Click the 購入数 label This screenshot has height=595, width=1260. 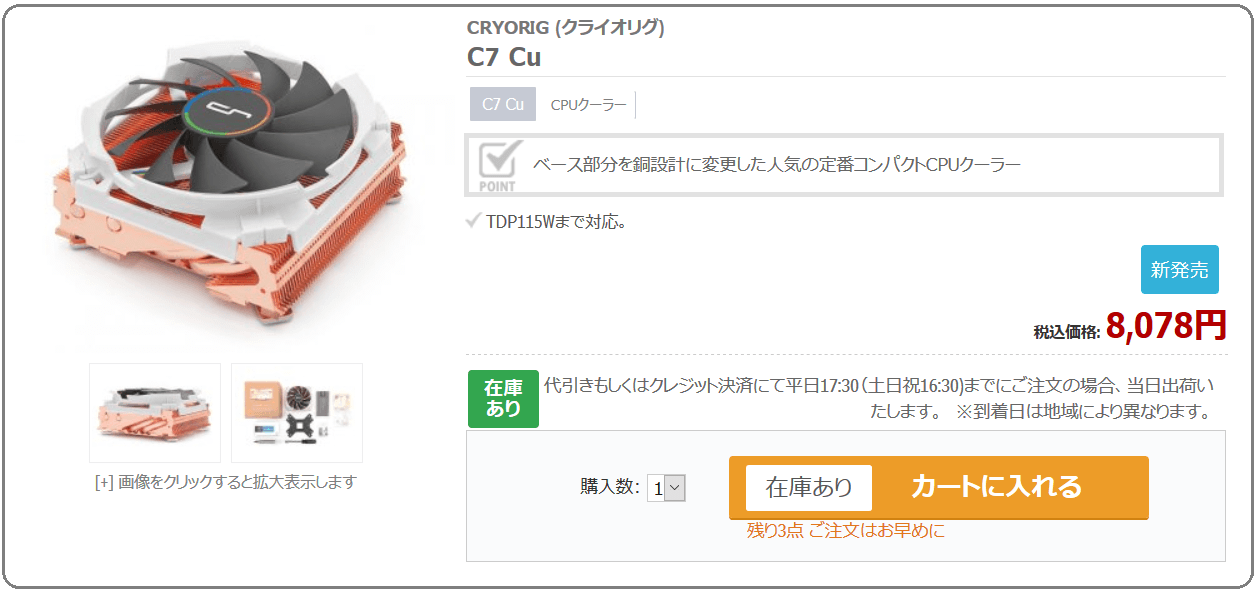pyautogui.click(x=610, y=487)
